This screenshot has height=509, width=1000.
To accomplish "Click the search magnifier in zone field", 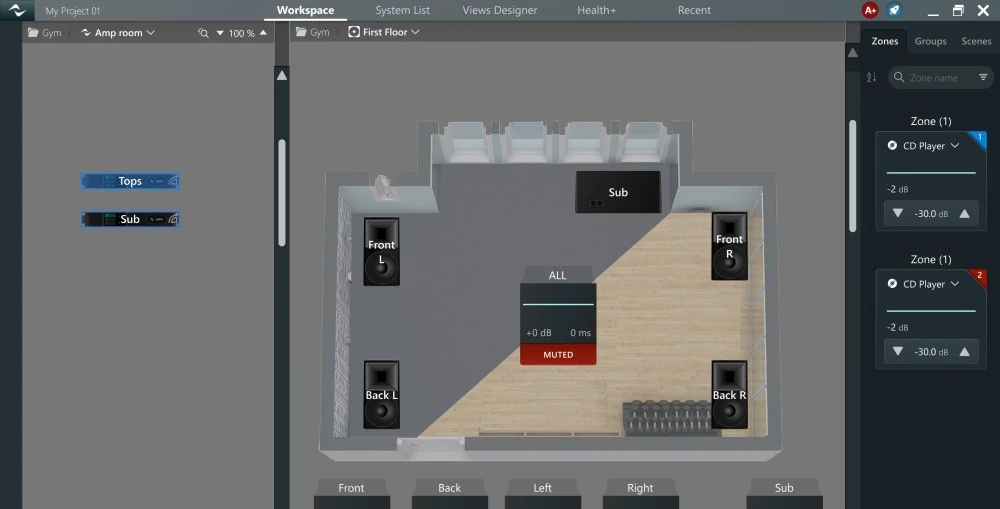I will coord(899,77).
